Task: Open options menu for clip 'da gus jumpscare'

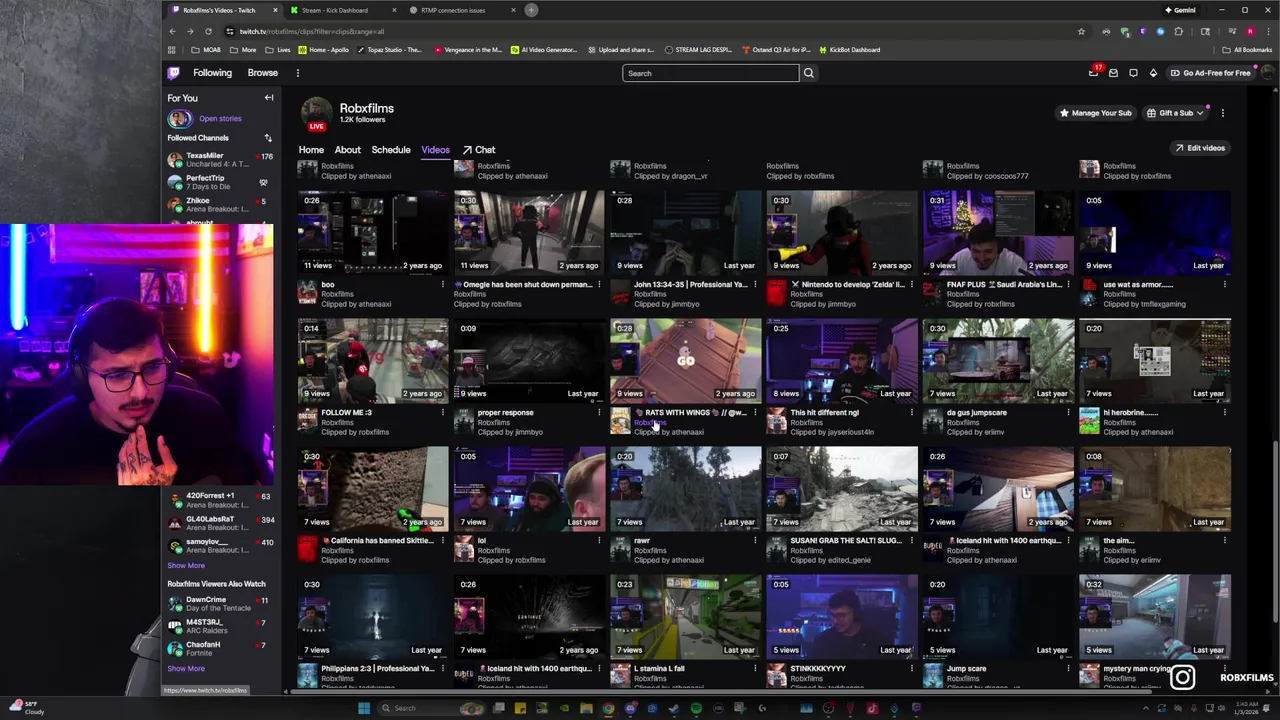Action: pos(1068,413)
